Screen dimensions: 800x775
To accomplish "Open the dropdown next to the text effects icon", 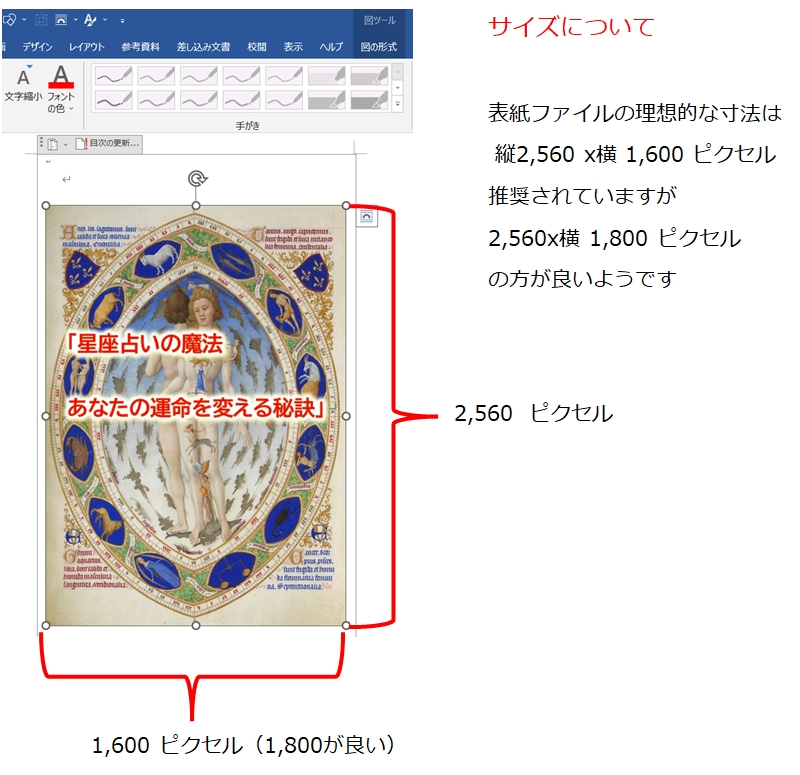I will click(105, 20).
